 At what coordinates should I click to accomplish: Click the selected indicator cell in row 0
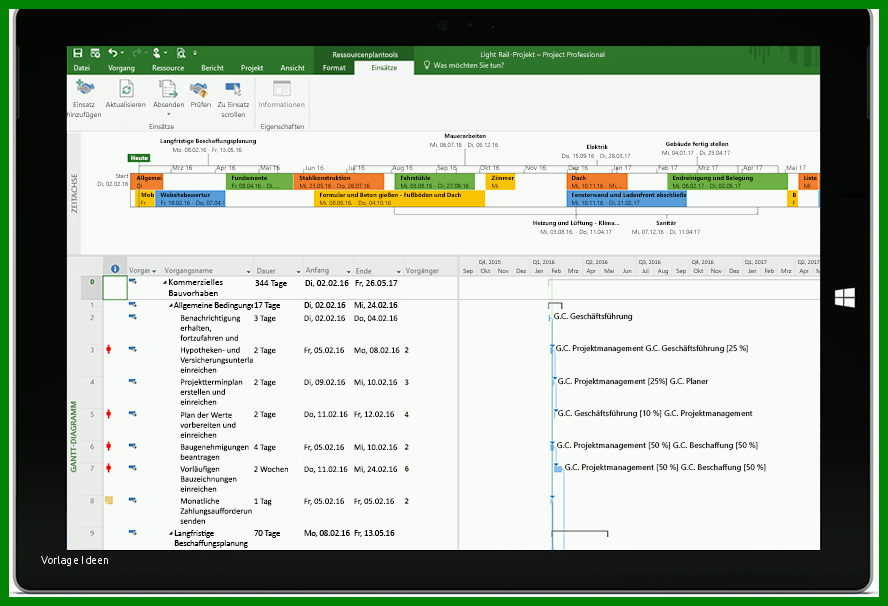pos(115,288)
